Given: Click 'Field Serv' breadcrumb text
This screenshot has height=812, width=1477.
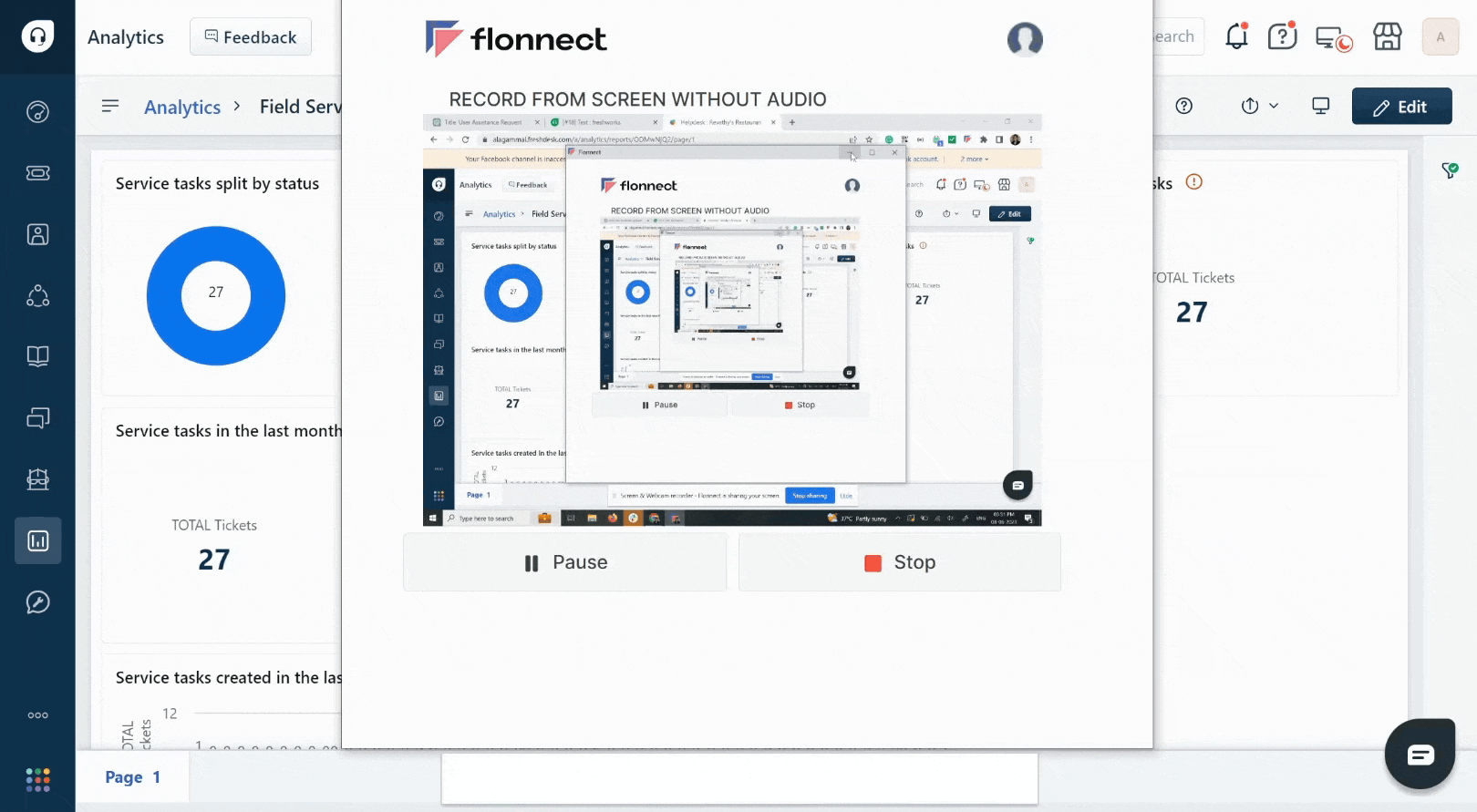Looking at the screenshot, I should [x=301, y=107].
